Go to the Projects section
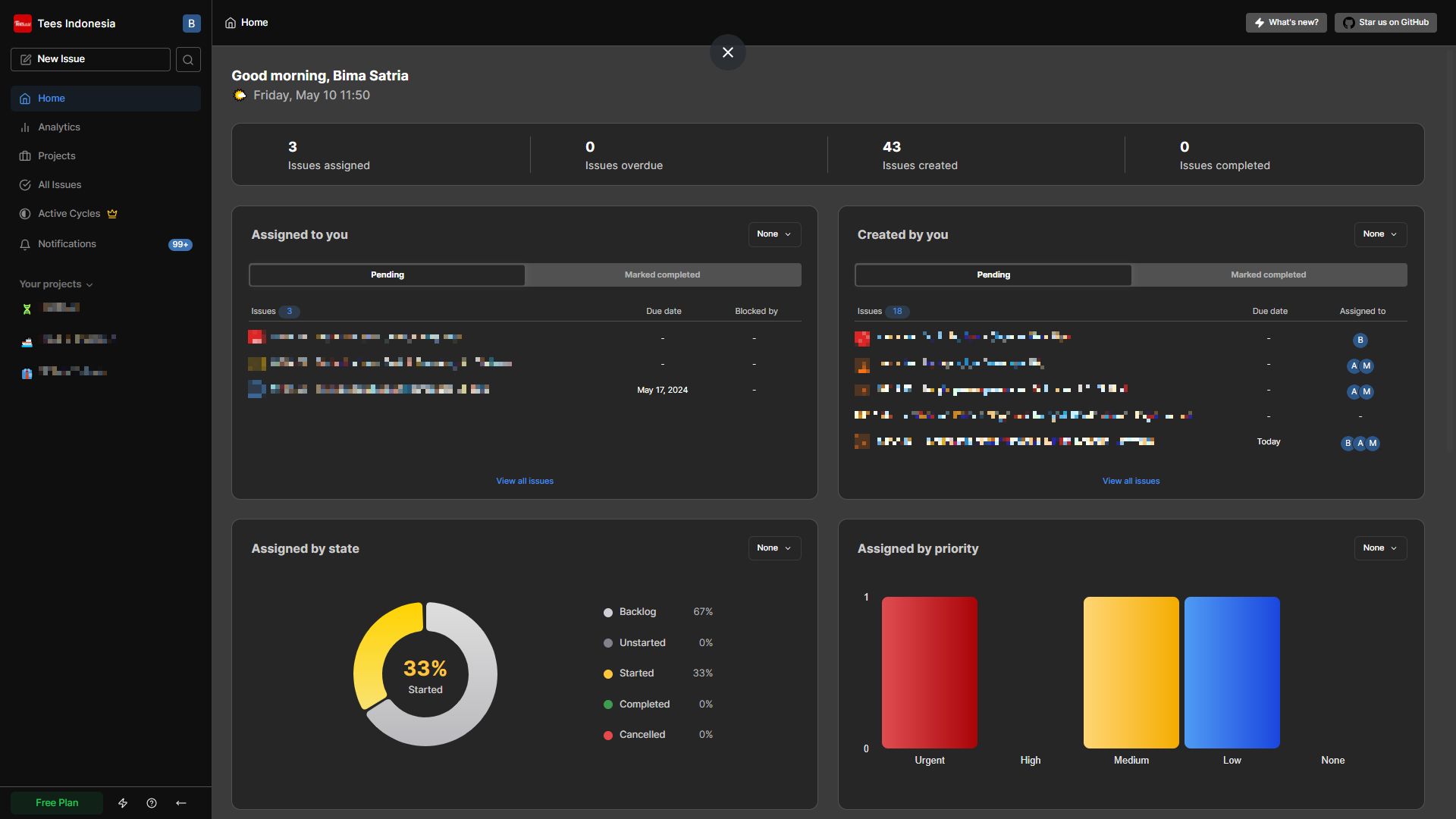 coord(57,156)
